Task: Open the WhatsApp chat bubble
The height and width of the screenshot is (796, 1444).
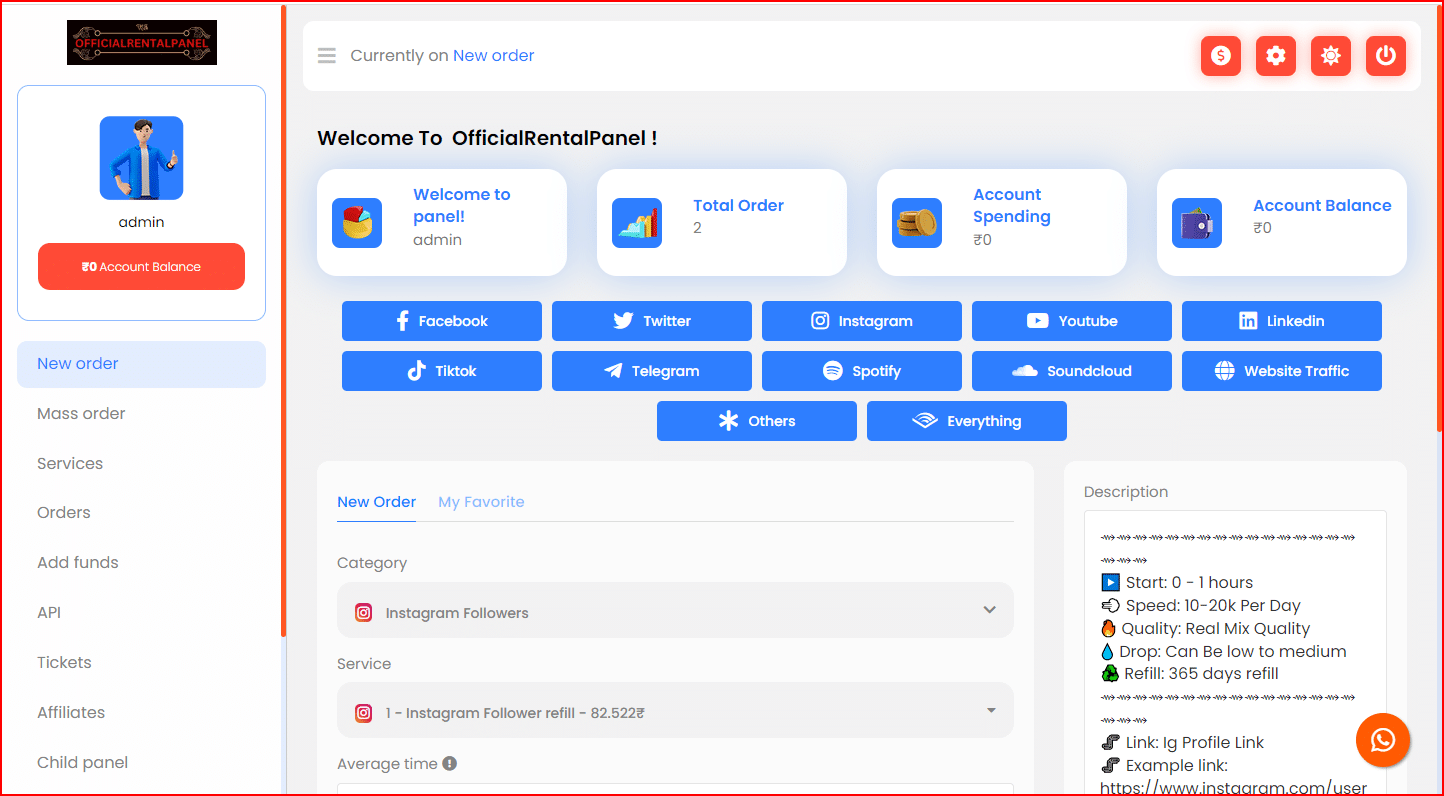Action: 1383,741
